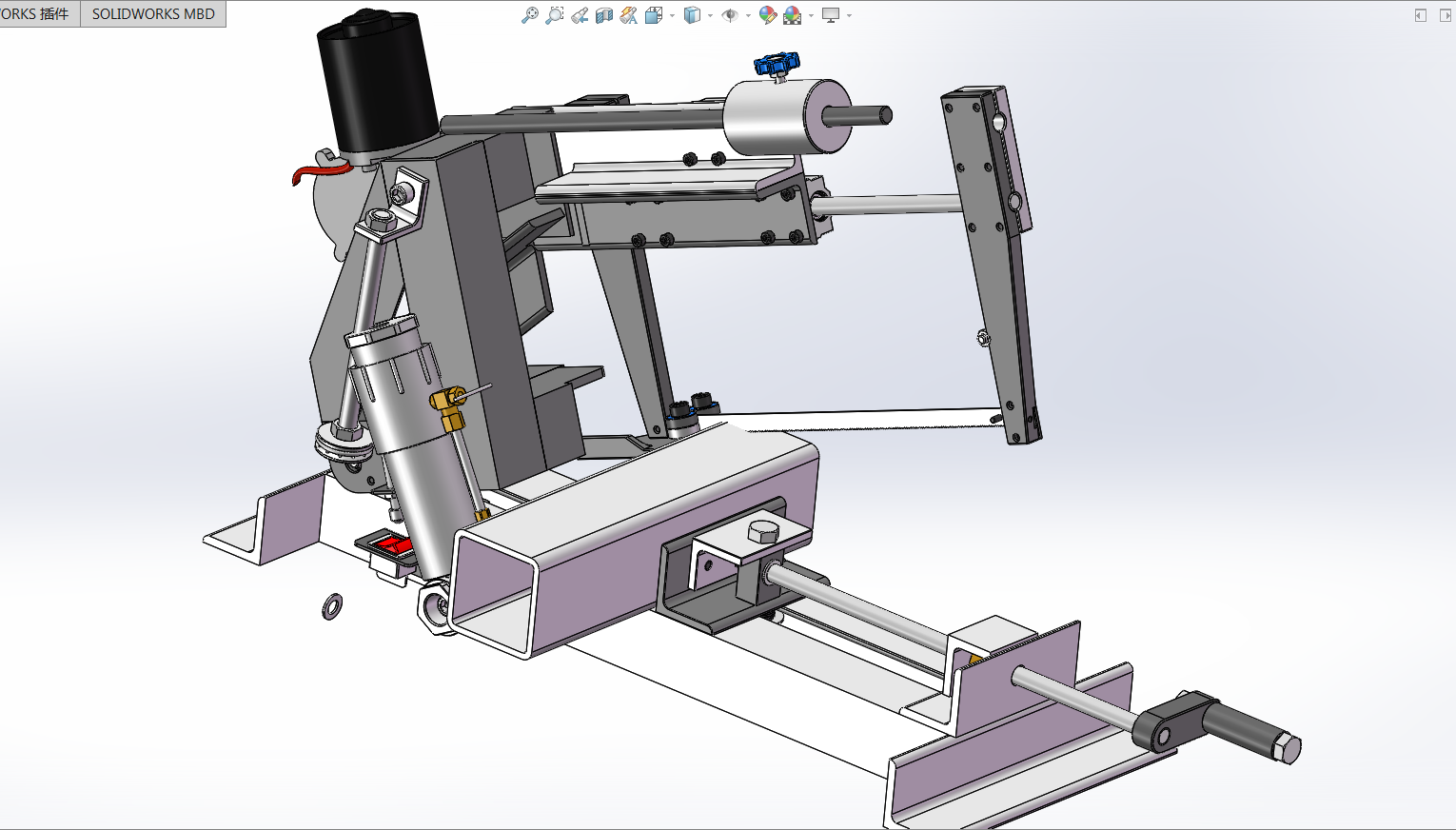Select the Zoom to Area tool
Screen dimensions: 1456x830
[555, 15]
